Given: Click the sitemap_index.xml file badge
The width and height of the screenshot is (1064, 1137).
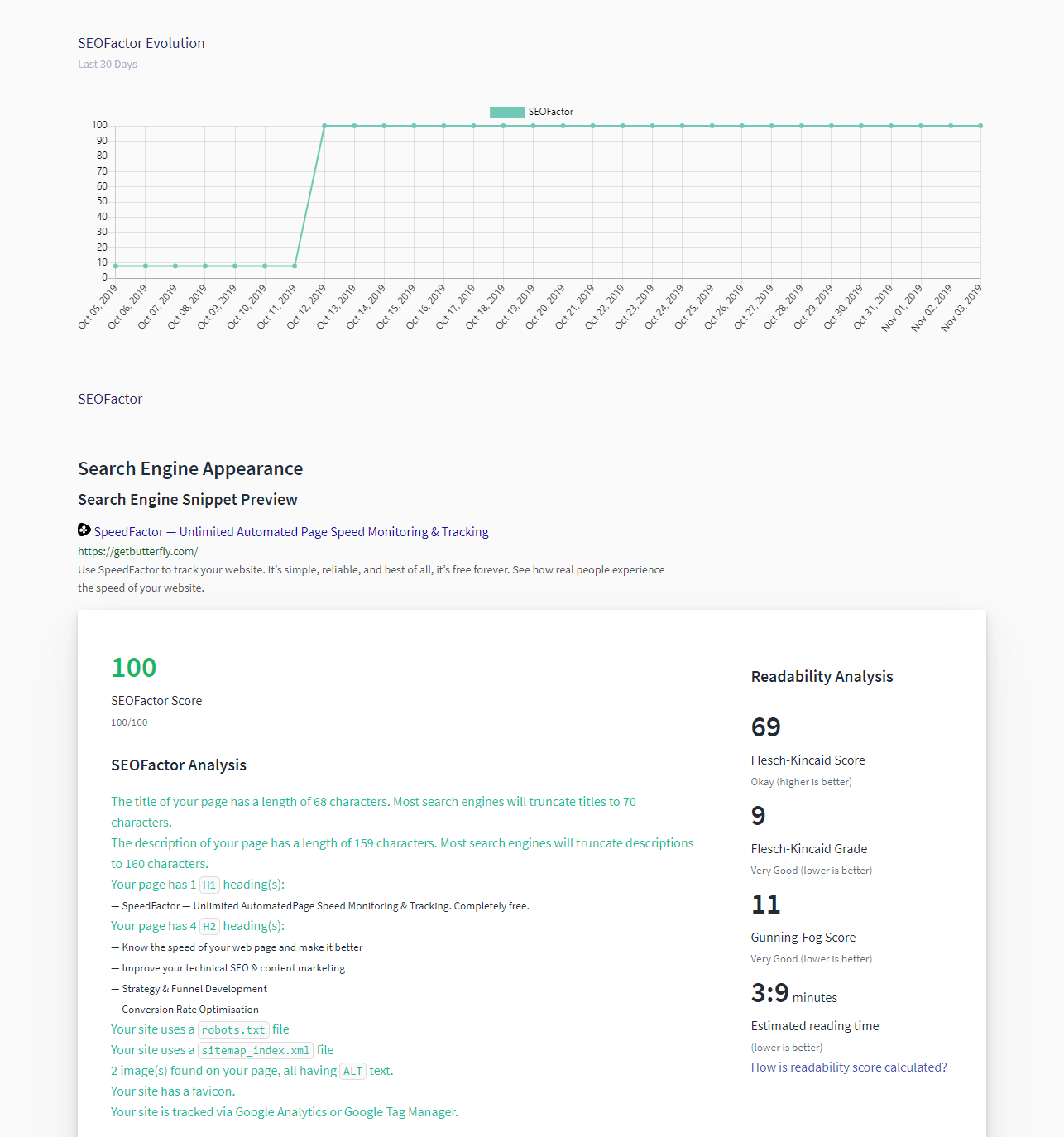Looking at the screenshot, I should [255, 1050].
